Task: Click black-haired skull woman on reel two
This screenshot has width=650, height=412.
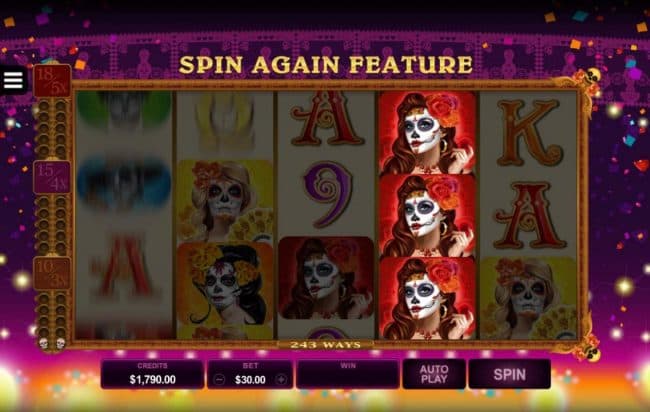Action: tap(225, 284)
